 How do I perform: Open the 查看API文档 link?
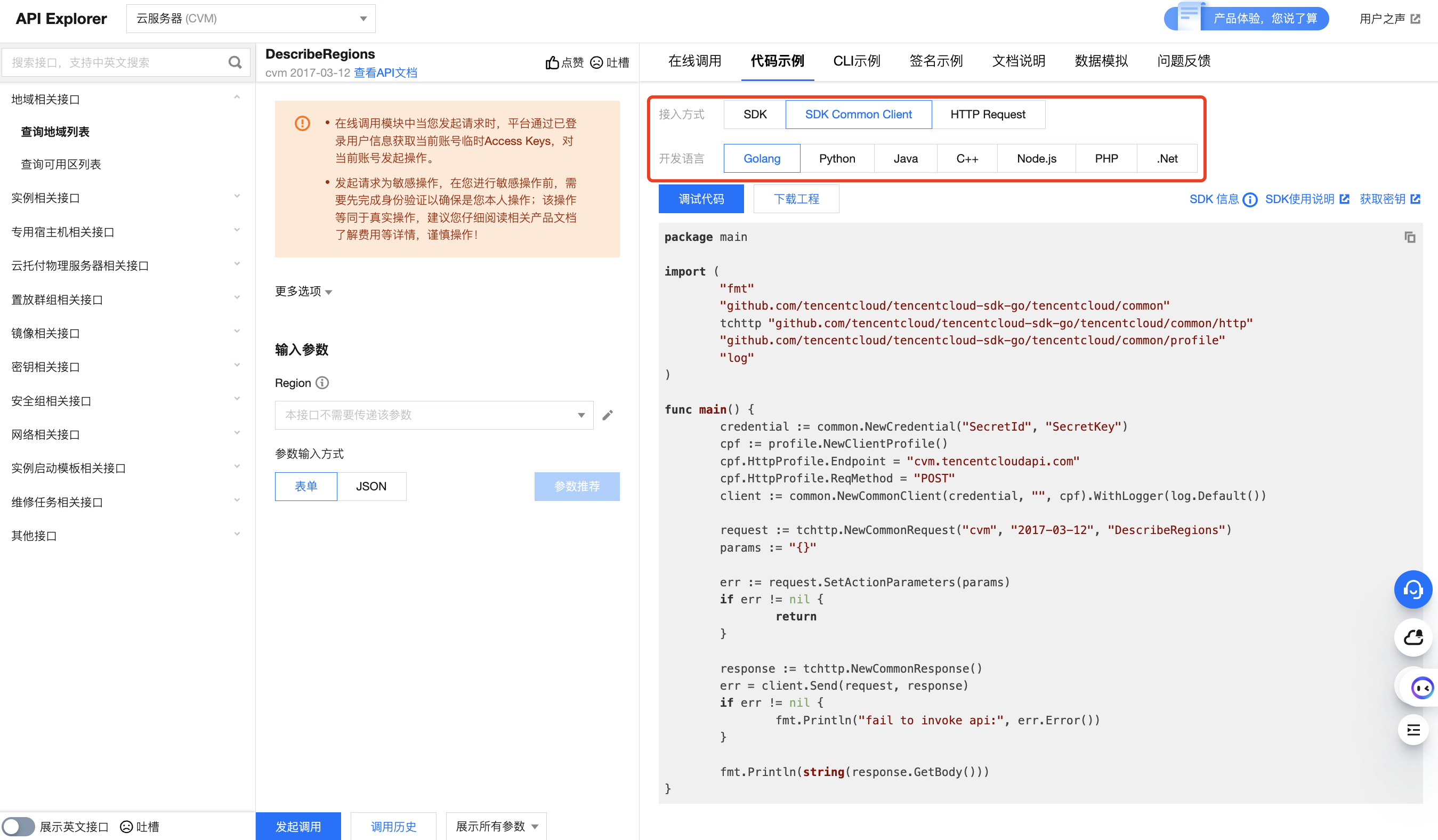(386, 73)
